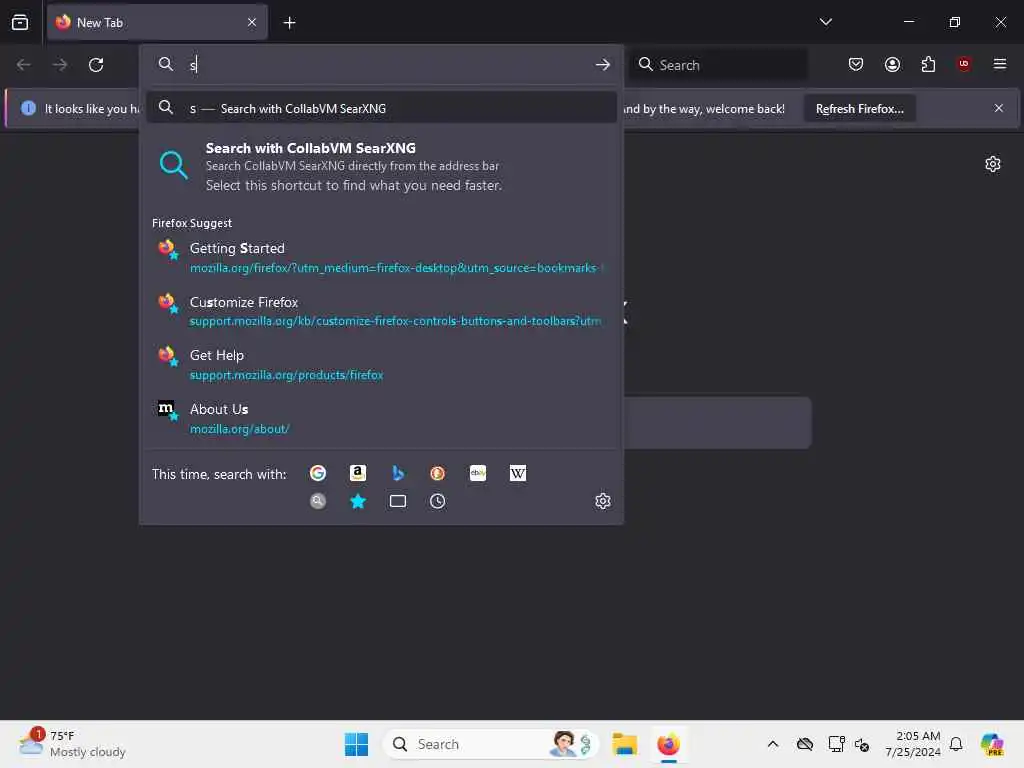The image size is (1024, 768).
Task: Click the Firefox taskbar icon
Action: (x=668, y=744)
